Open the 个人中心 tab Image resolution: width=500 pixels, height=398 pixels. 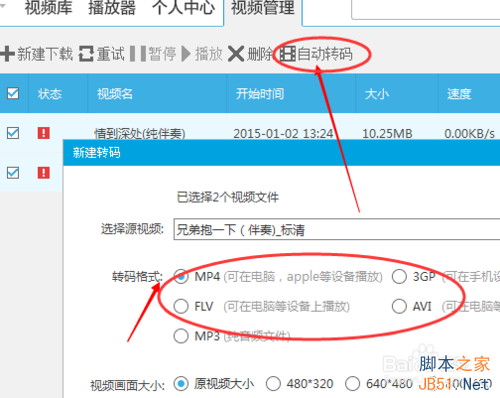click(x=183, y=7)
